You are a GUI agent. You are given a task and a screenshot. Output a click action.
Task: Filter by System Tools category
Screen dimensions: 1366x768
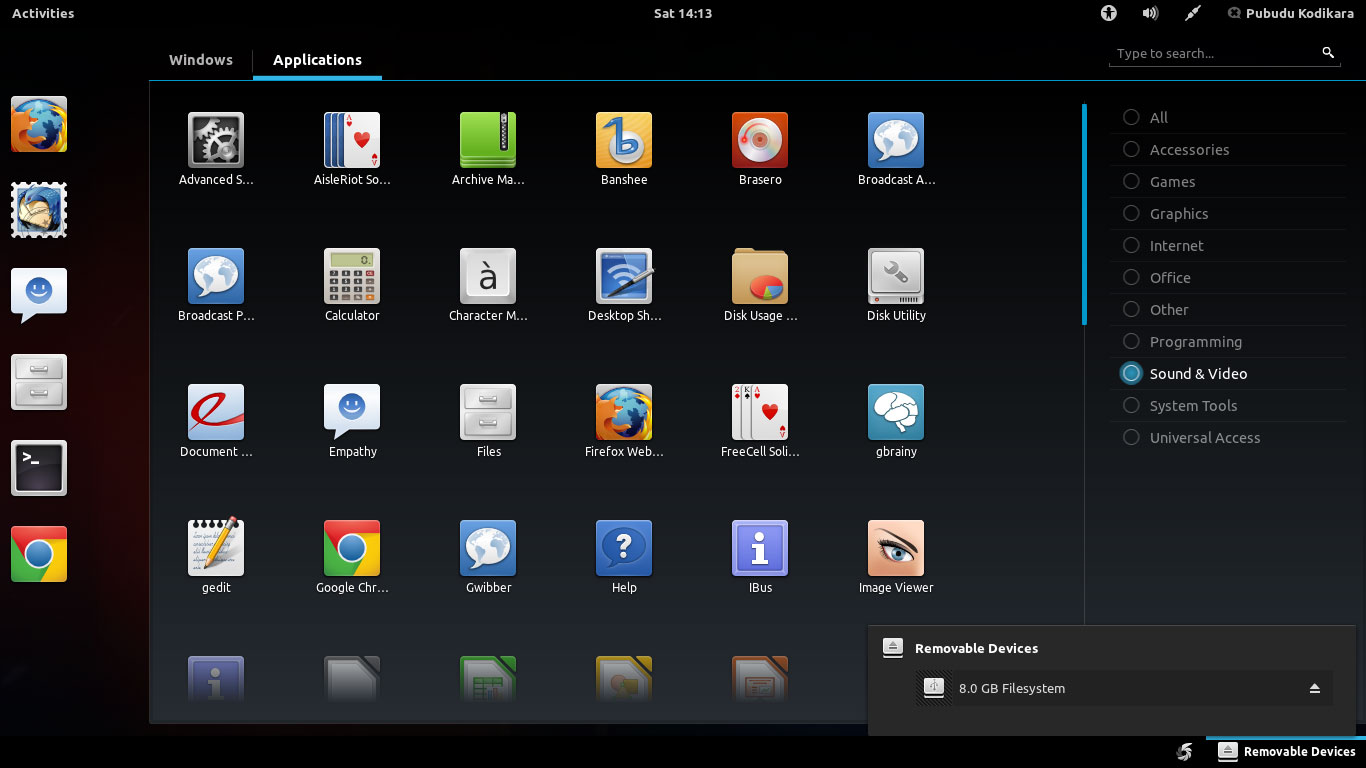pos(1228,405)
